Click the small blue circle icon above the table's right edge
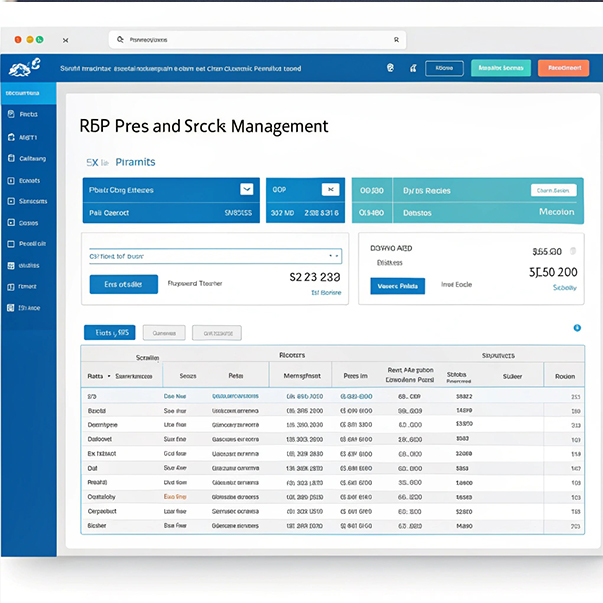Viewport: 603px width, 603px height. 577,327
